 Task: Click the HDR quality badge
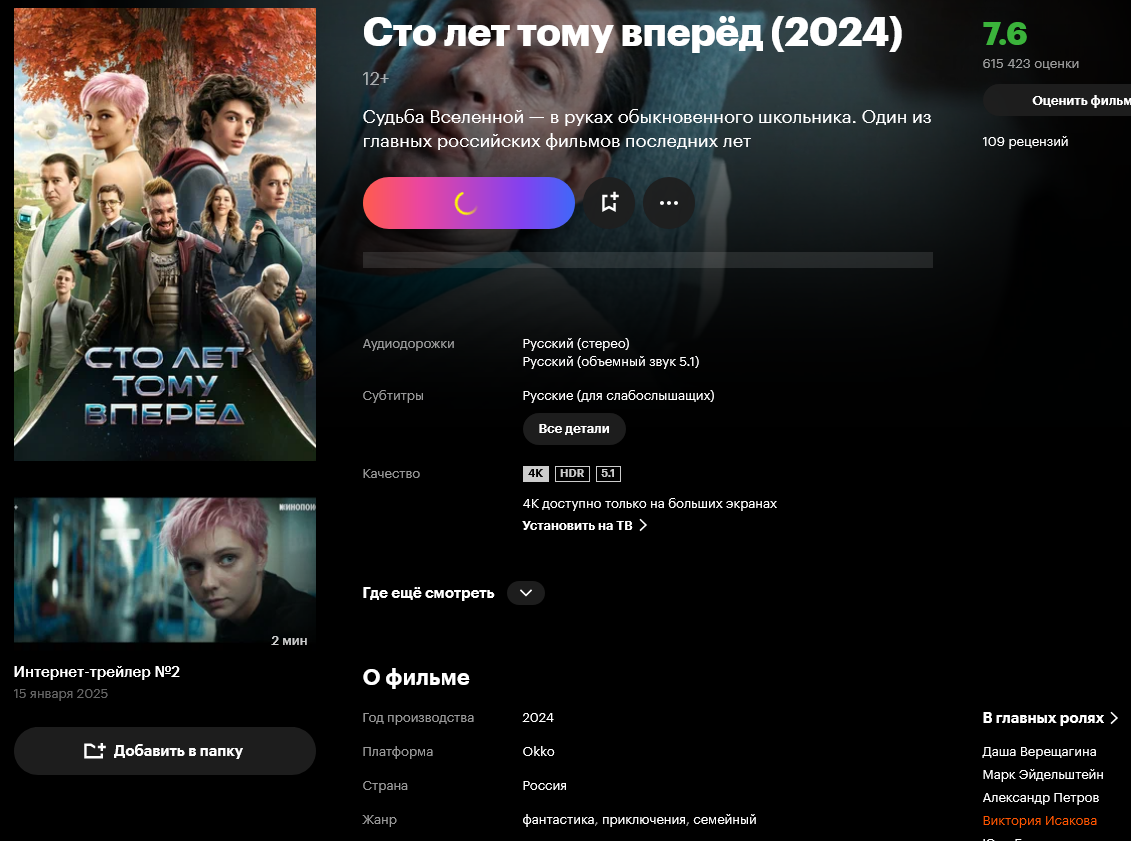click(x=572, y=474)
